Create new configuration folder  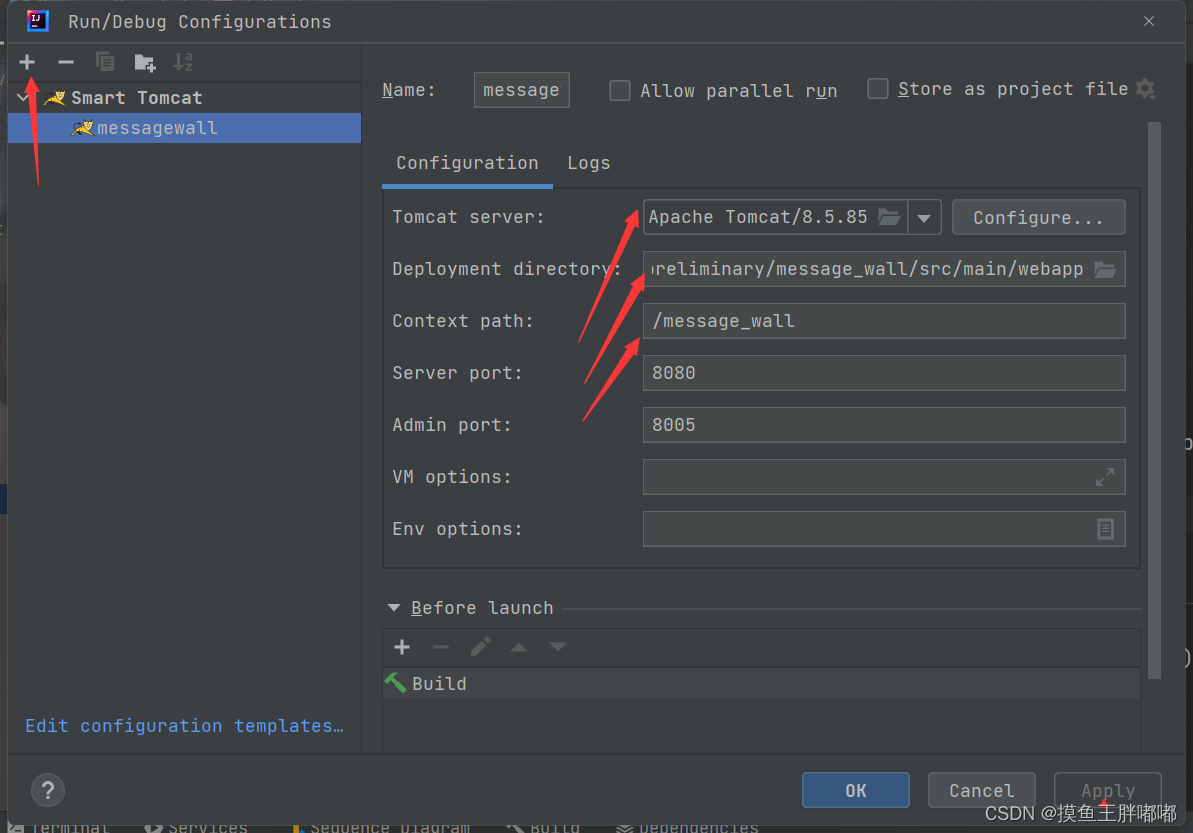[x=145, y=62]
